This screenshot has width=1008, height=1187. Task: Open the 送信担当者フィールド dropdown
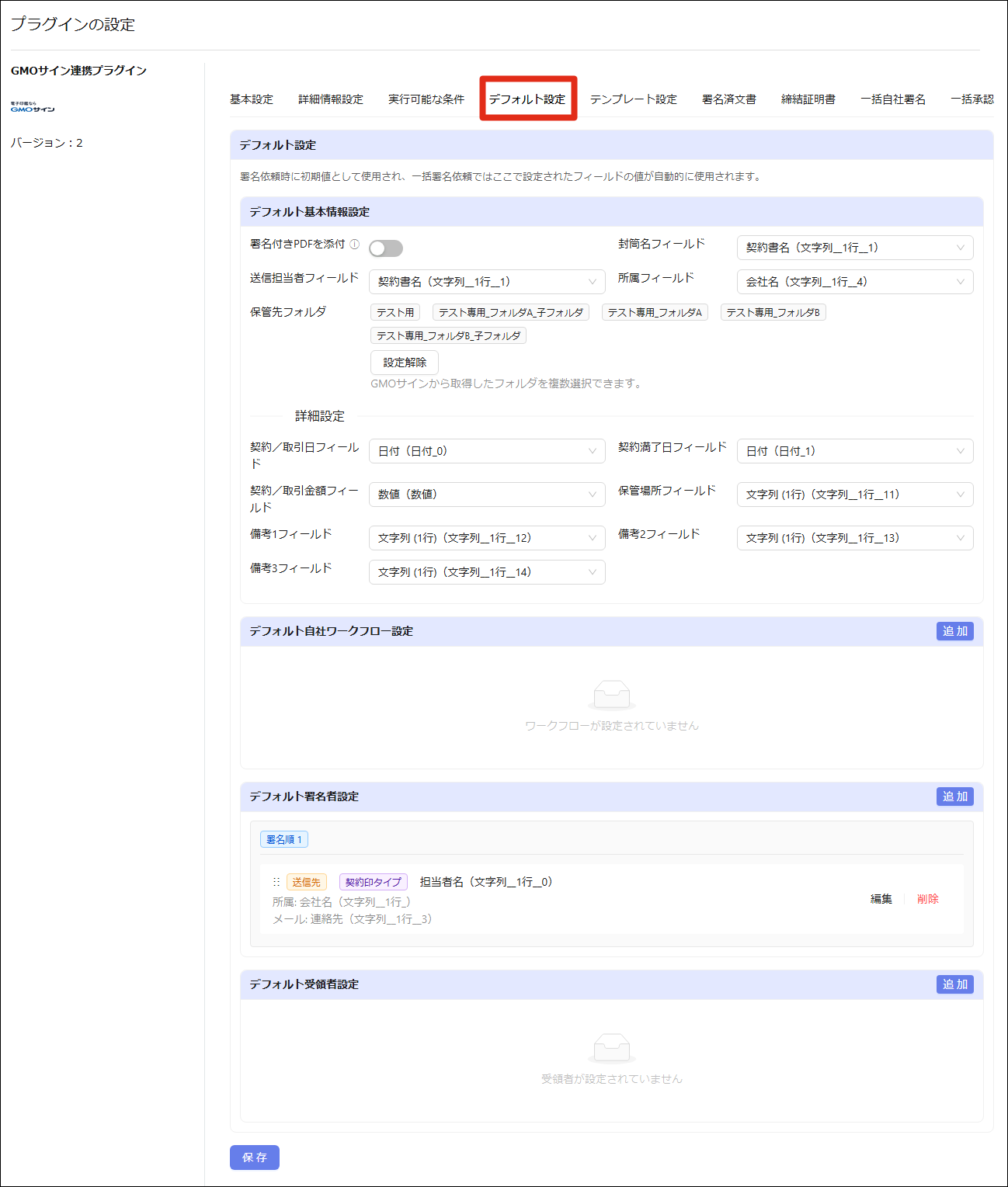point(487,282)
